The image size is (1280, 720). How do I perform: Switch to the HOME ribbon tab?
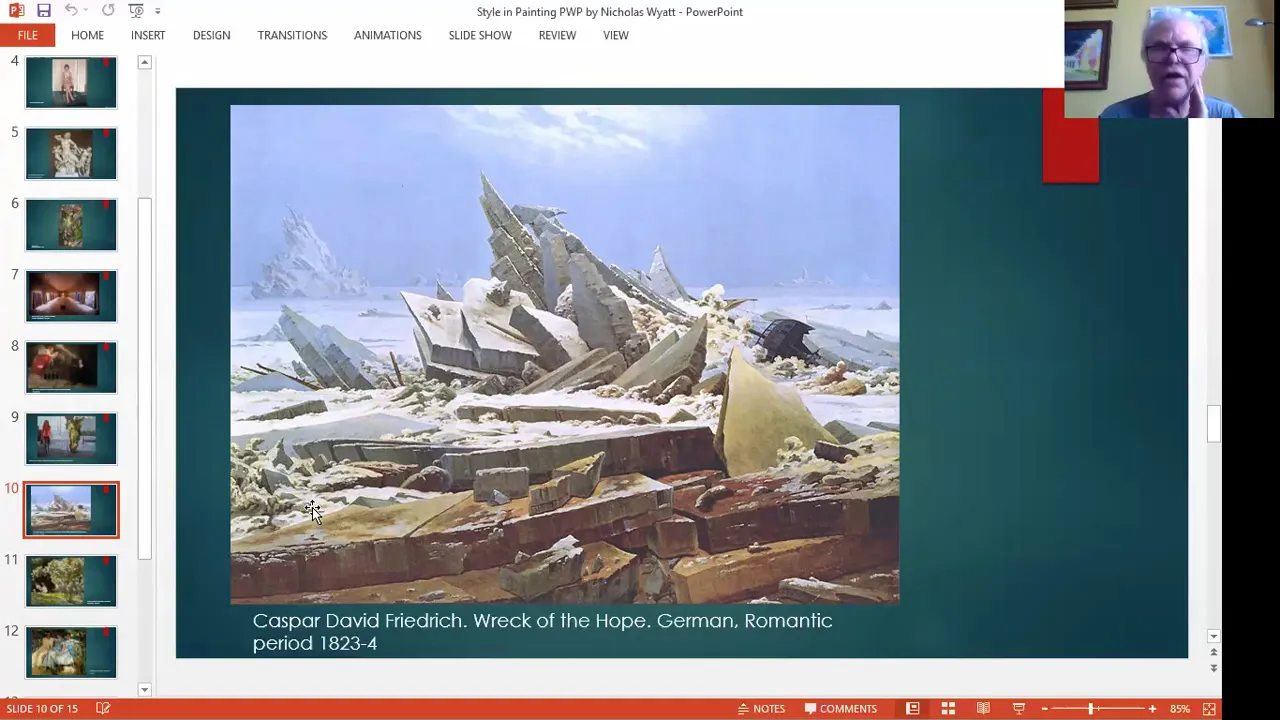tap(87, 35)
